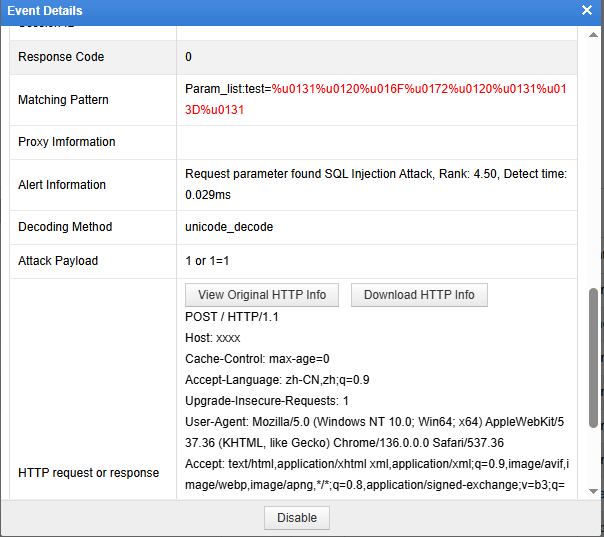Screen dimensions: 604x537
Task: Select the Response Code row label
Action: [x=61, y=57]
